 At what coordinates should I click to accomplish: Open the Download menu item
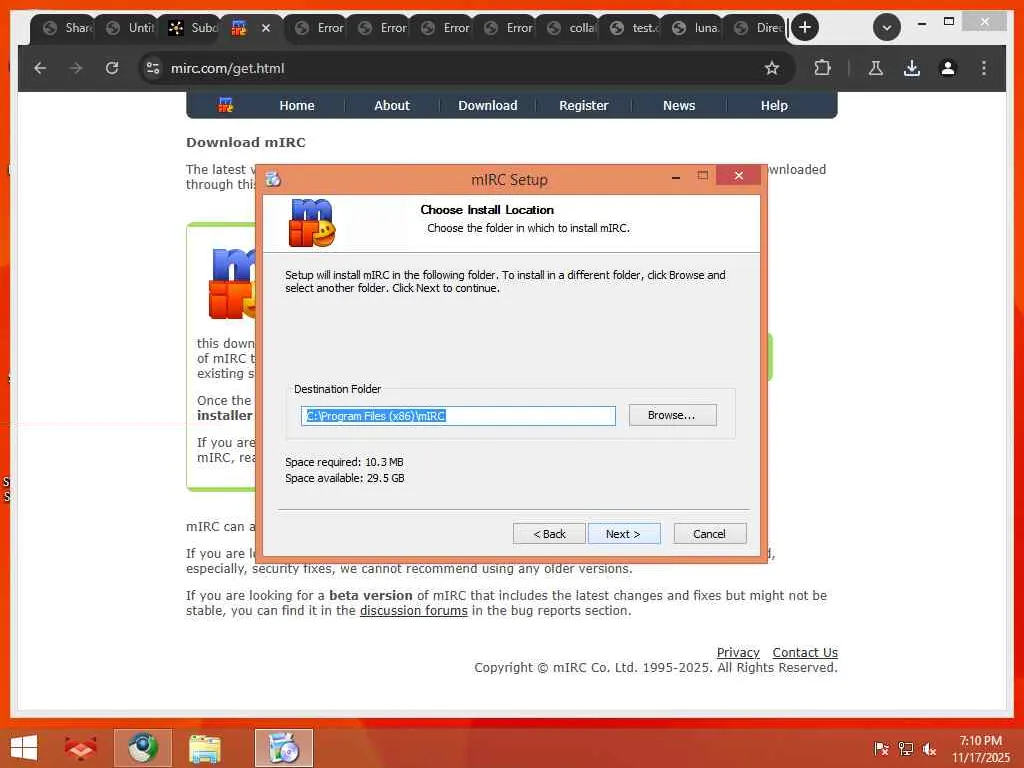coord(488,105)
